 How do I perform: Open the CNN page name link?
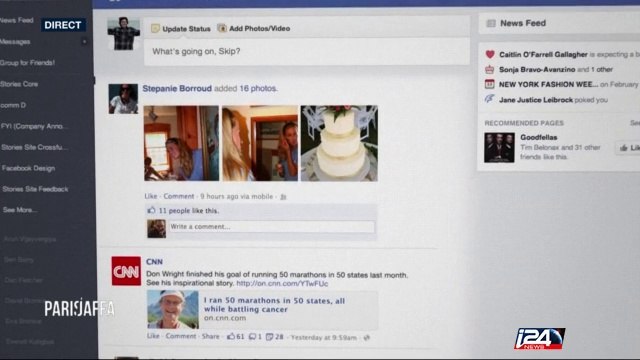coord(154,262)
